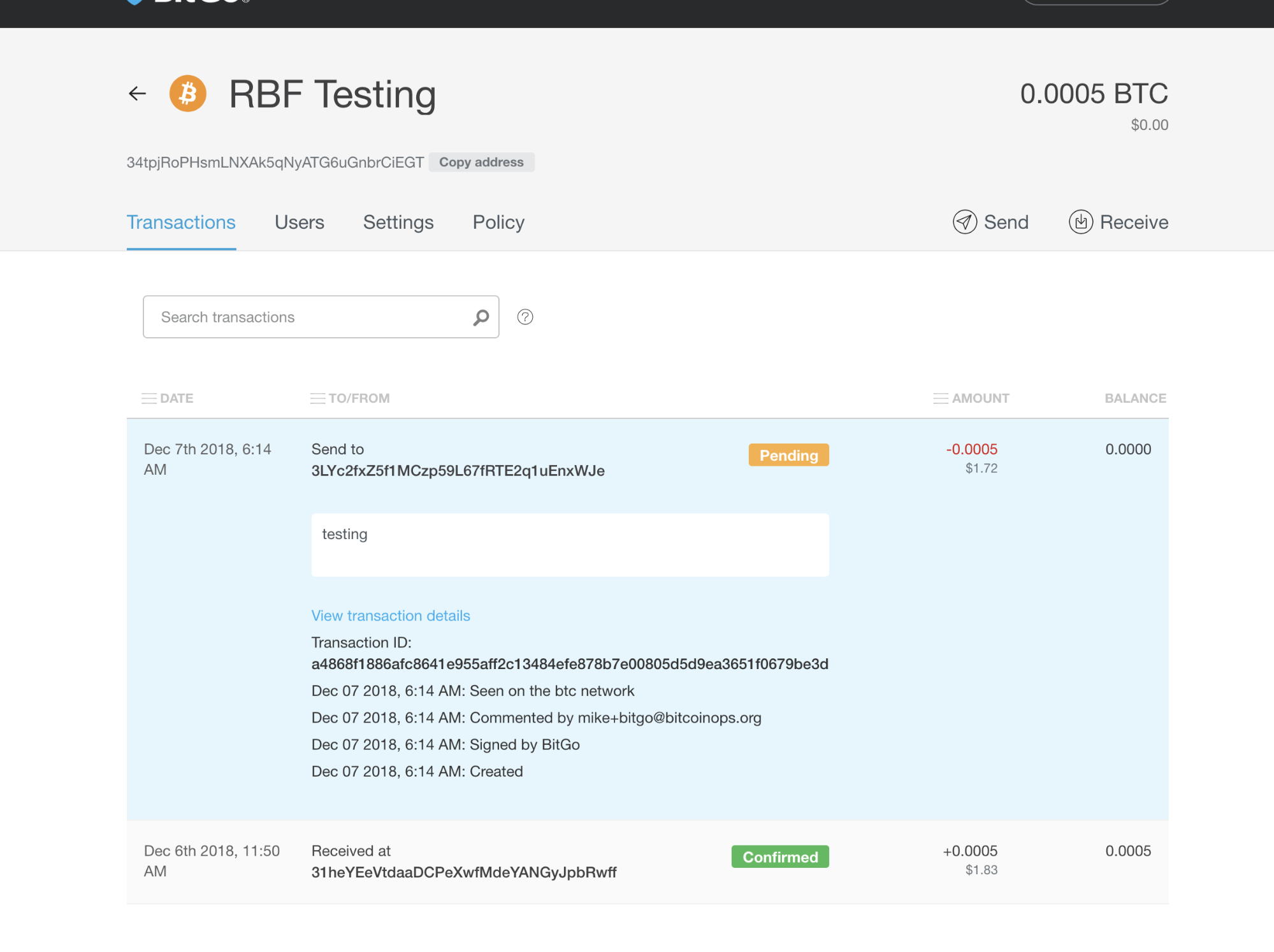Click the Signed by BitGo entry
1274x952 pixels.
tap(445, 744)
